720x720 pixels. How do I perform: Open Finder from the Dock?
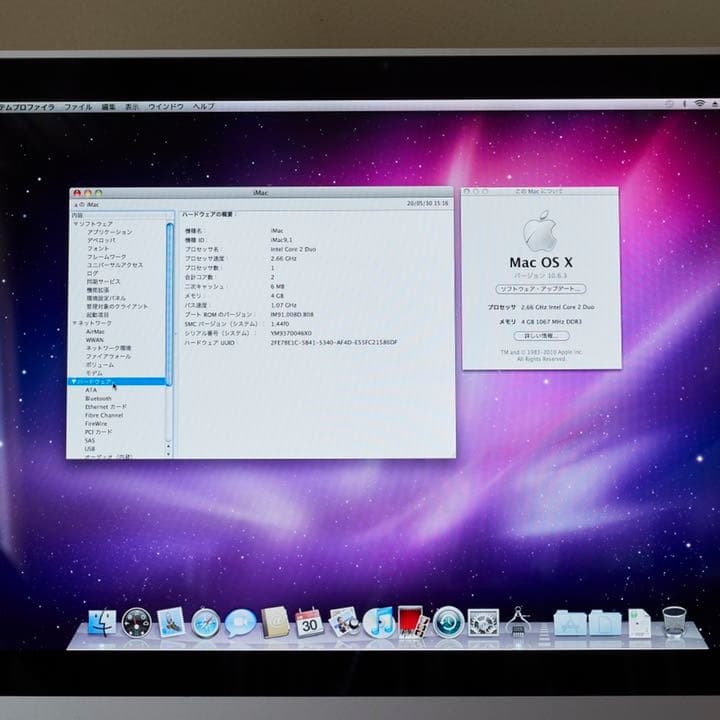pos(102,623)
